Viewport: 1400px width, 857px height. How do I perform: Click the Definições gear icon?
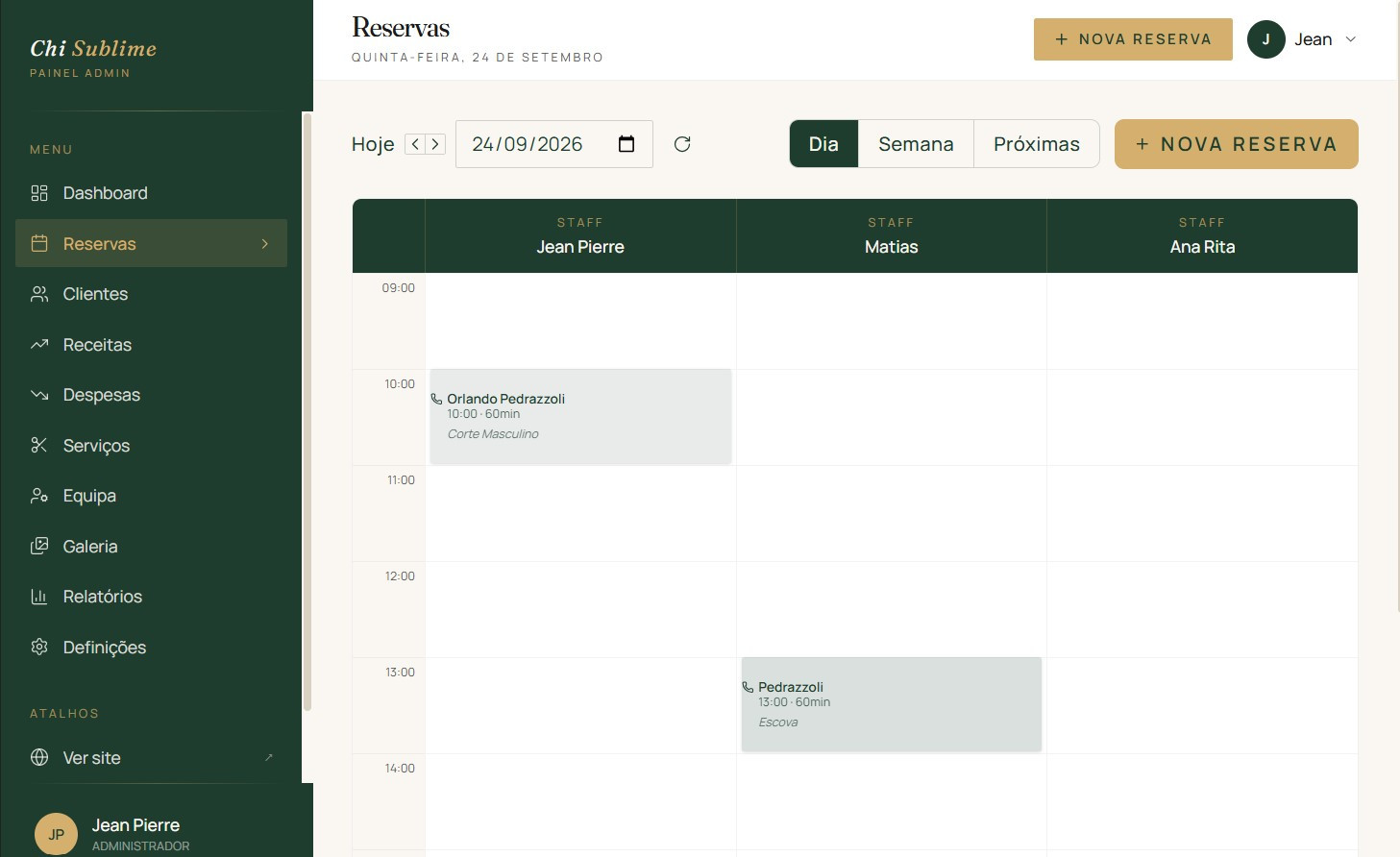(x=39, y=648)
